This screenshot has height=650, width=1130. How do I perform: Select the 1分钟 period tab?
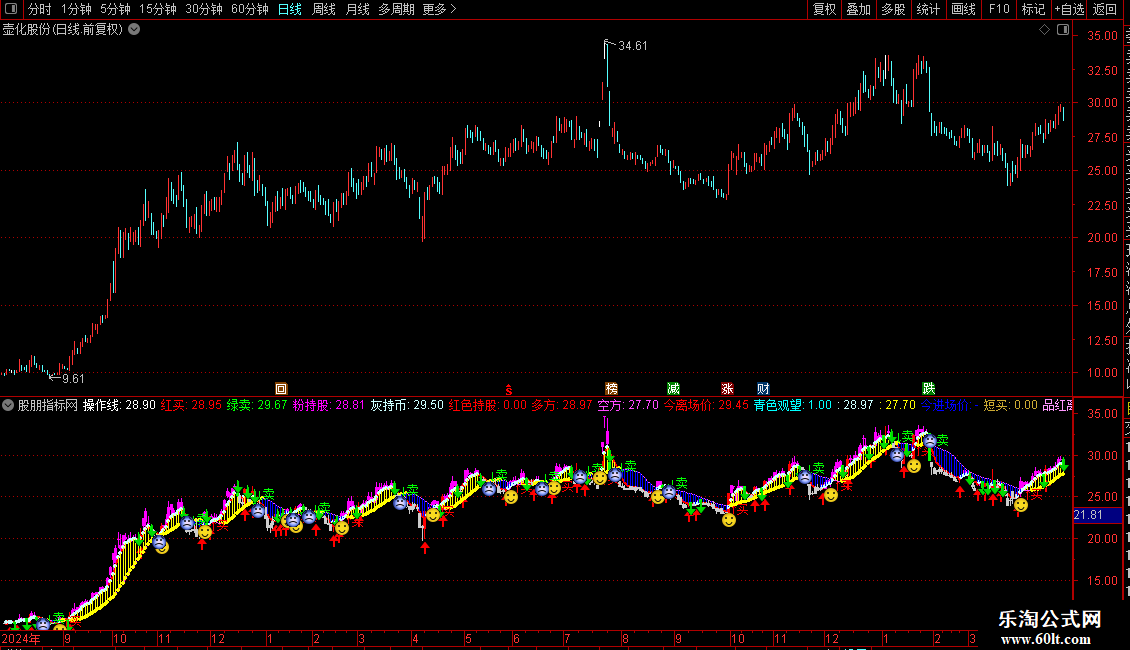coord(76,9)
